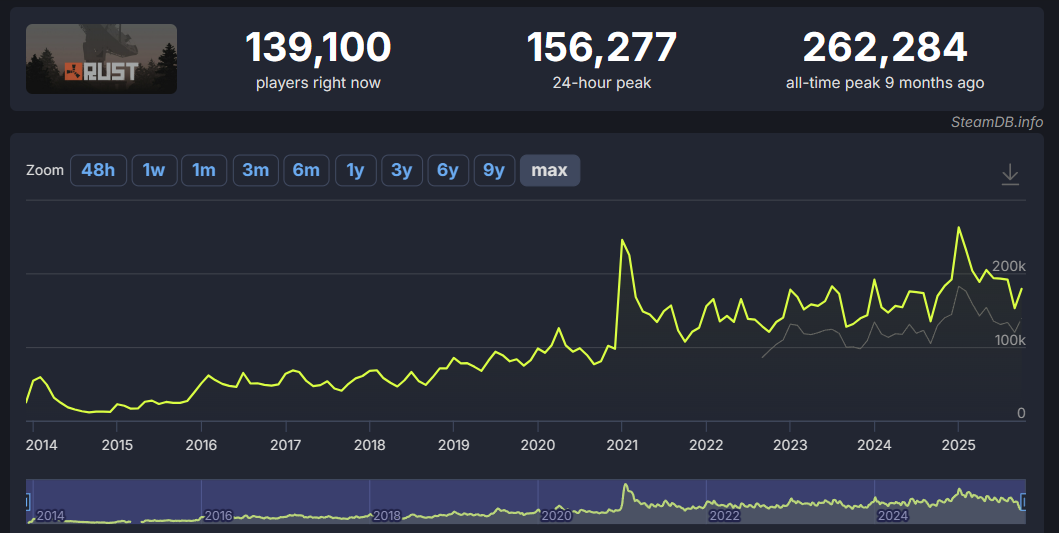Click the 2021 x-axis label
The width and height of the screenshot is (1059, 533).
click(622, 445)
